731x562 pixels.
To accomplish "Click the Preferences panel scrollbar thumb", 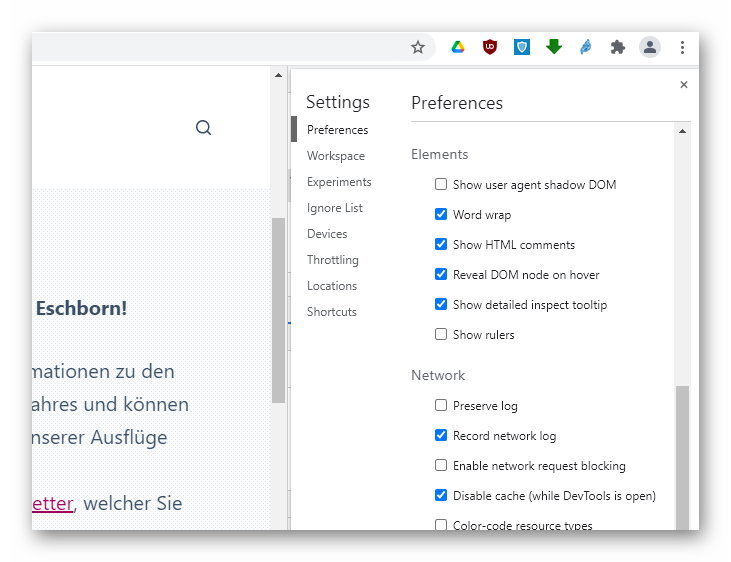I will (x=683, y=455).
